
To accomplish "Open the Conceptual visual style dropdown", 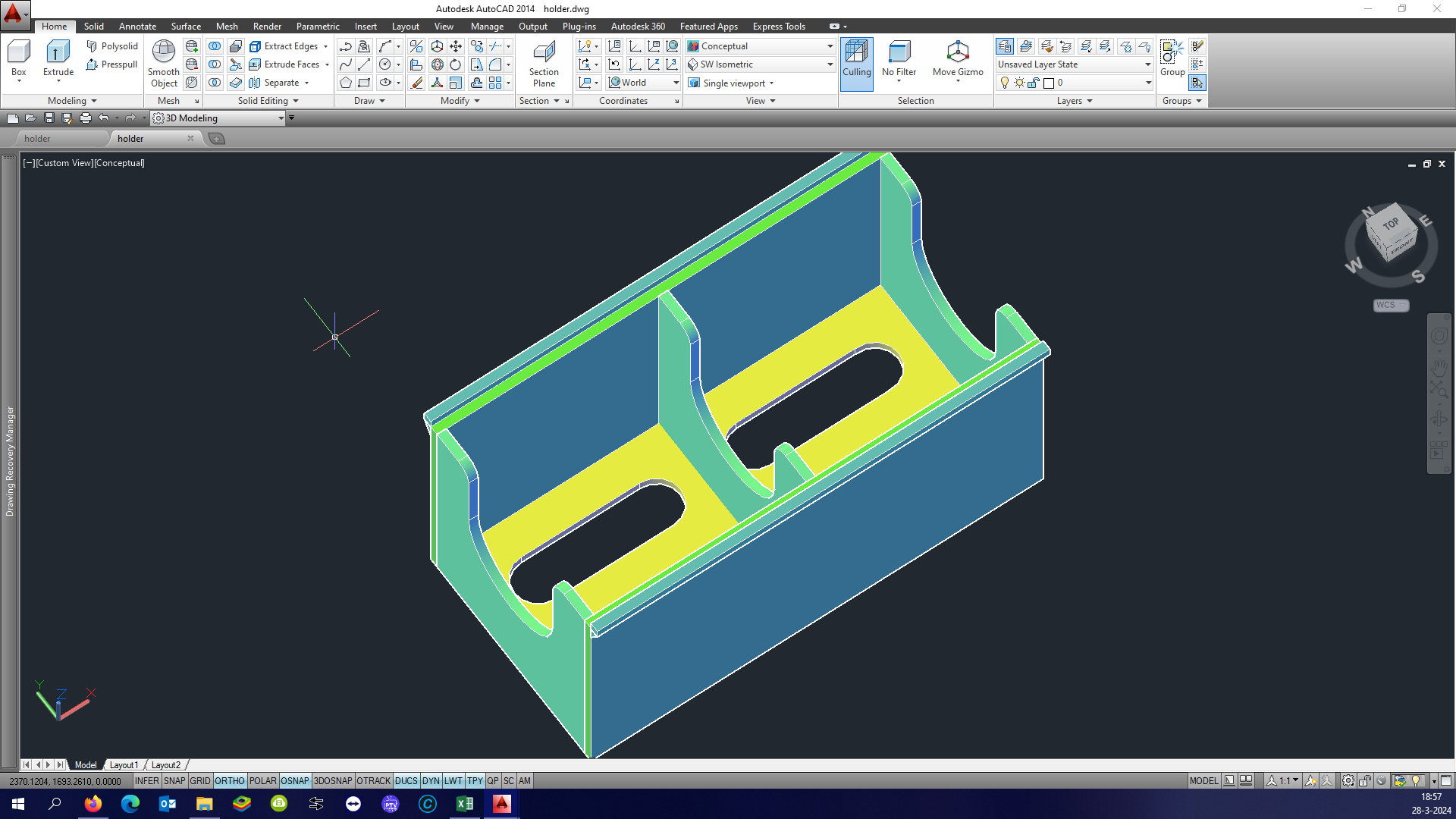I will 761,46.
